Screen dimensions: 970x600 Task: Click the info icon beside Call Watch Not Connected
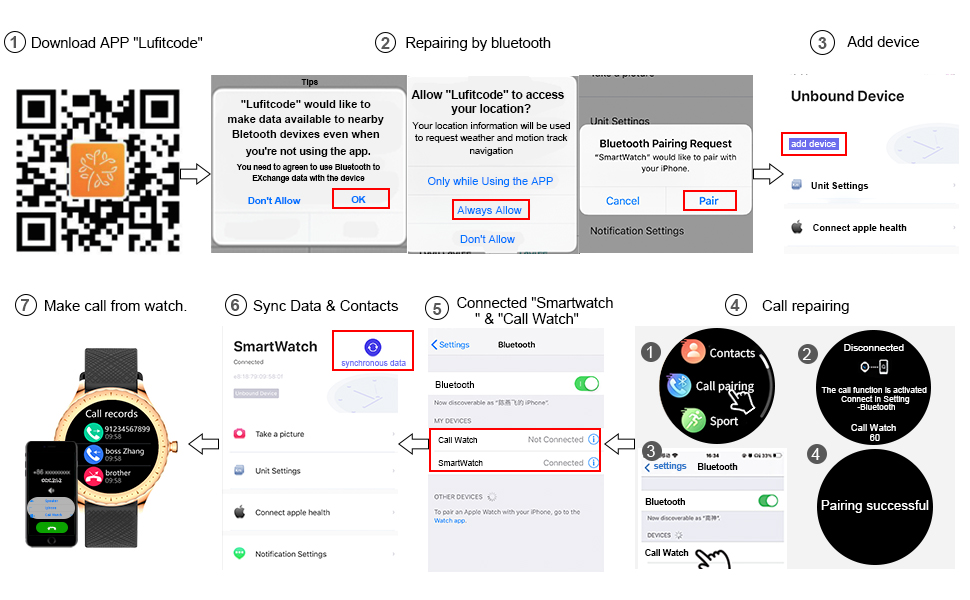[x=593, y=439]
